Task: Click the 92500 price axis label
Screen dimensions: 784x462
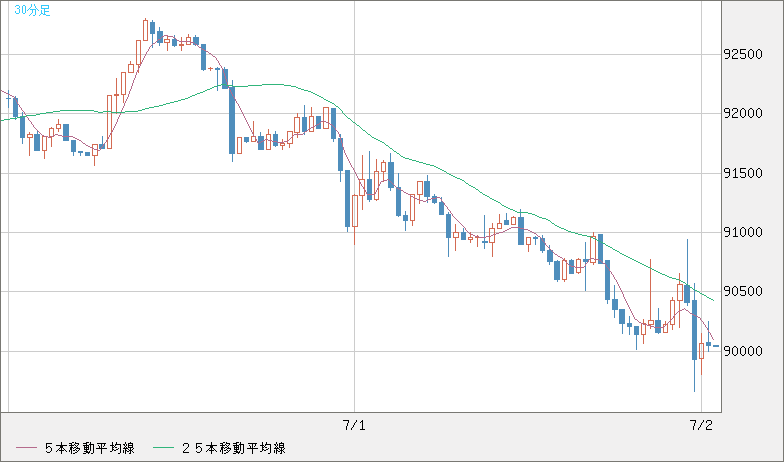Action: click(x=743, y=54)
